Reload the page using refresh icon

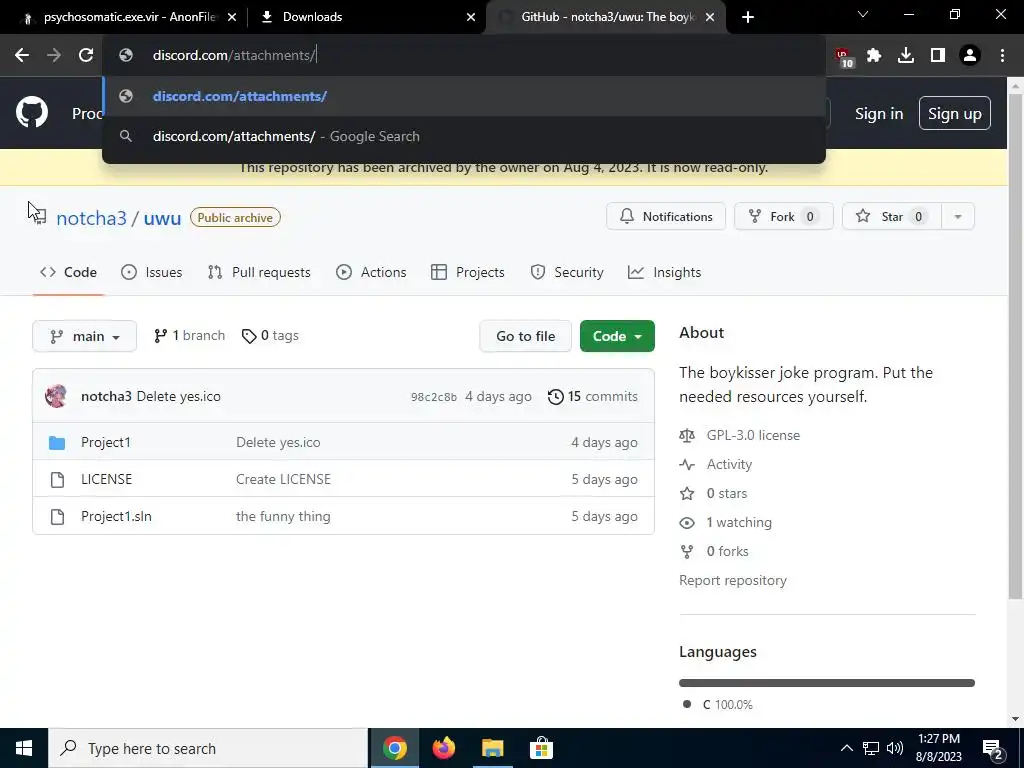[x=86, y=56]
